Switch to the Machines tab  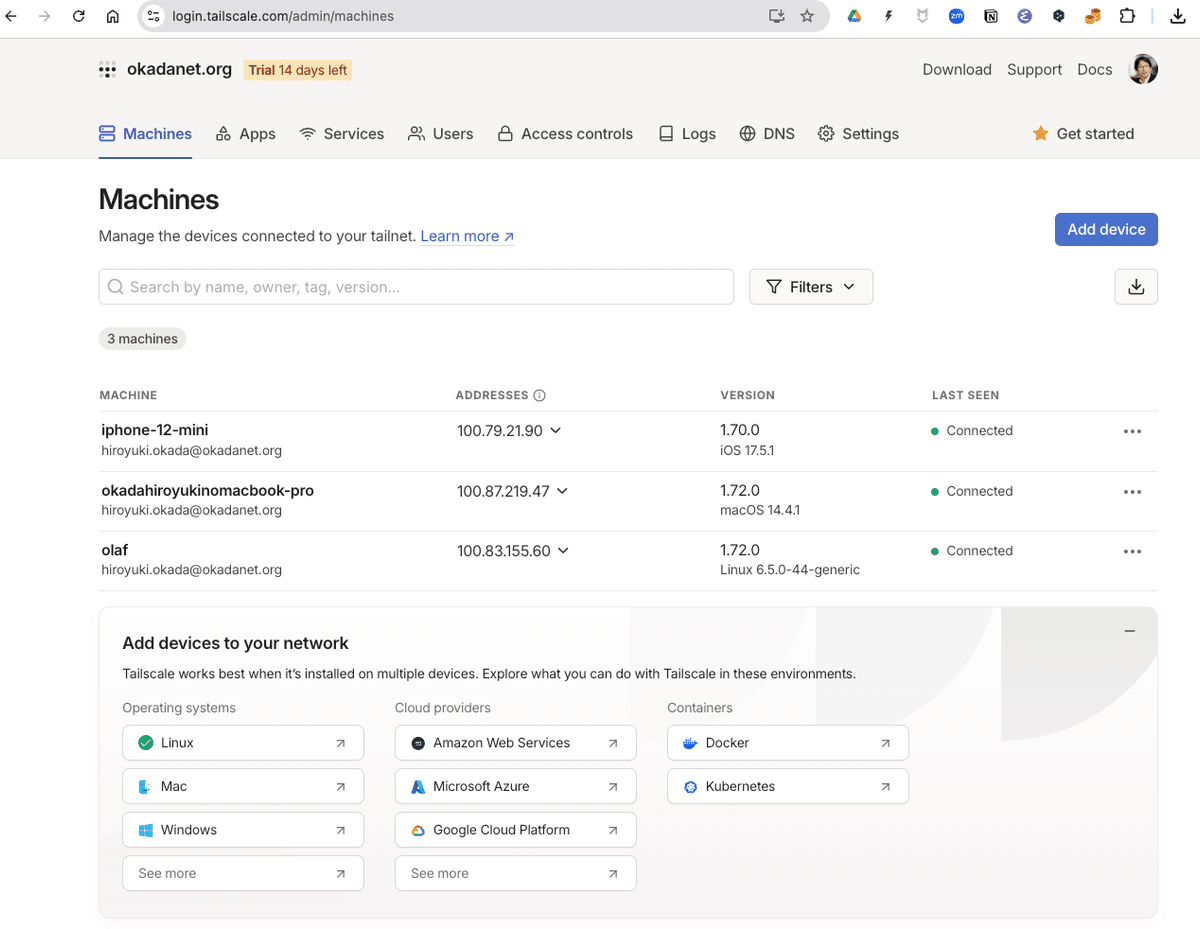[145, 134]
